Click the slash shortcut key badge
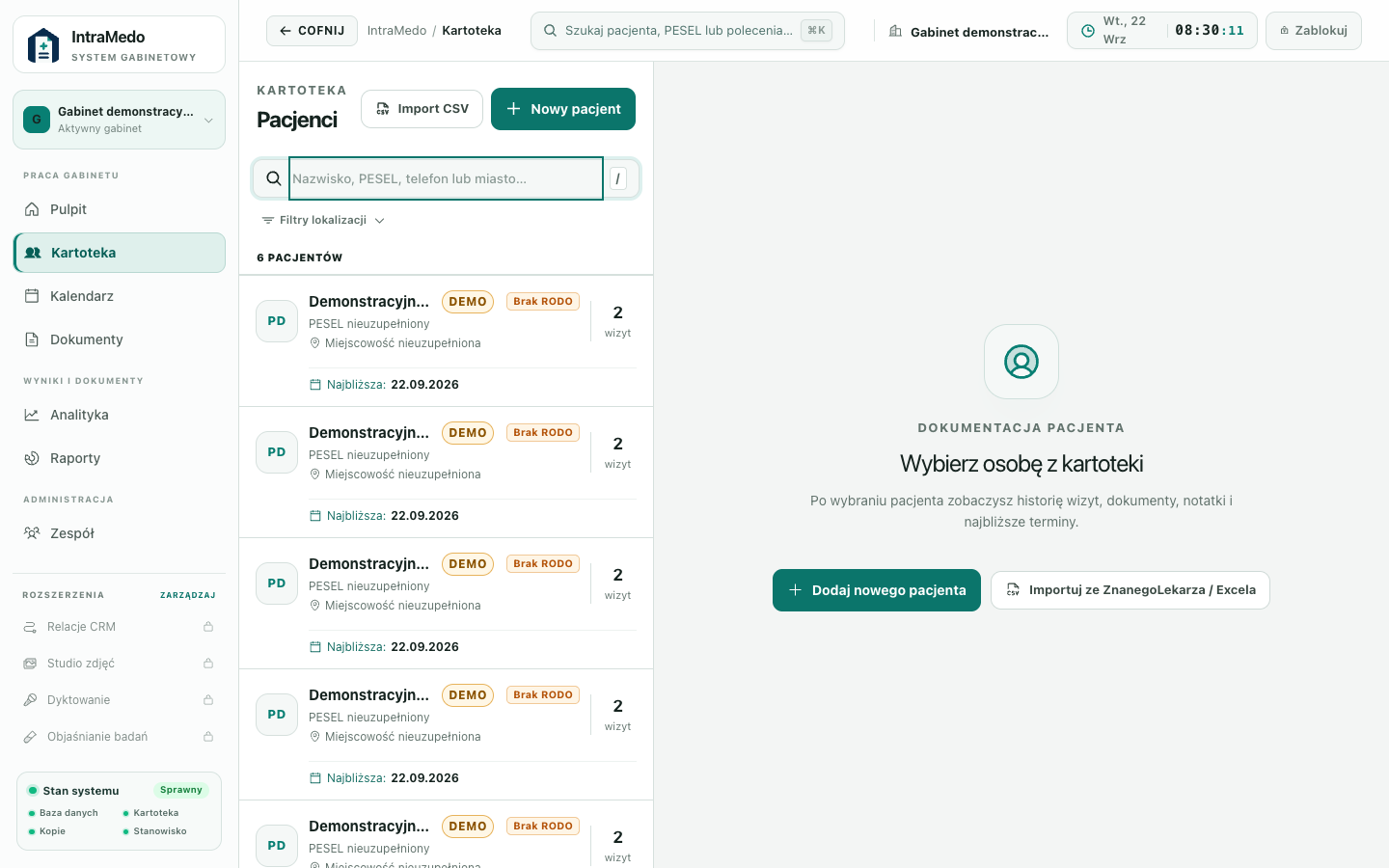1389x868 pixels. click(618, 178)
